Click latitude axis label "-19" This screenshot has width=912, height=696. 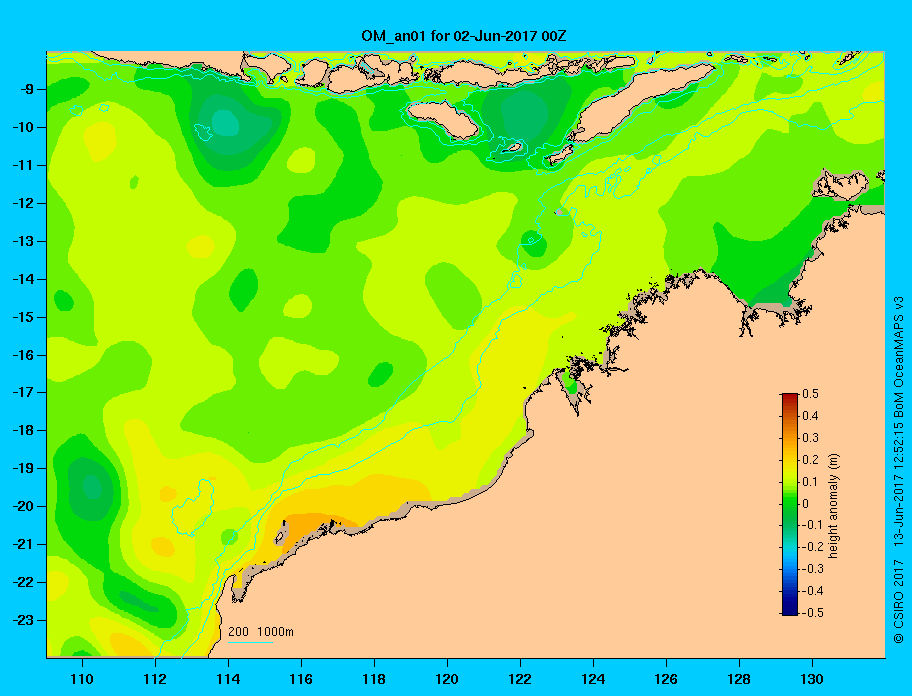point(22,469)
